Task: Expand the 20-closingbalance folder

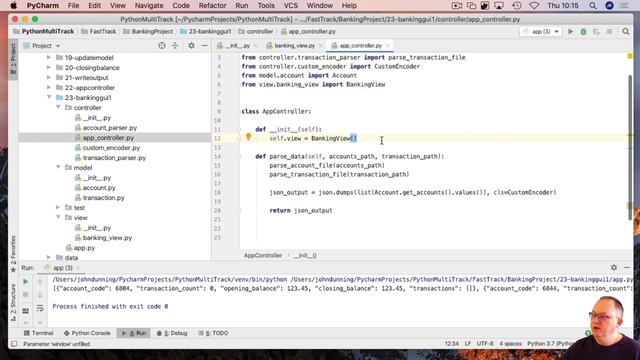Action: click(x=49, y=67)
